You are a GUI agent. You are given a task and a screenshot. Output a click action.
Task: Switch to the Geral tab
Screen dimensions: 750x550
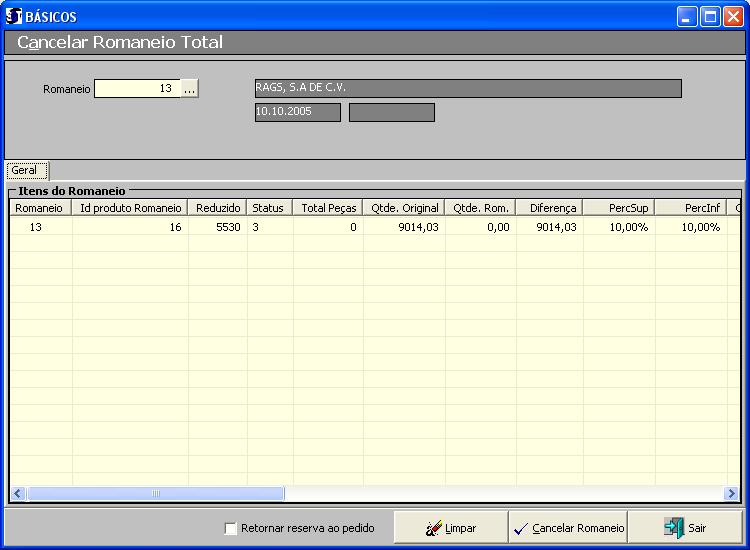click(25, 171)
